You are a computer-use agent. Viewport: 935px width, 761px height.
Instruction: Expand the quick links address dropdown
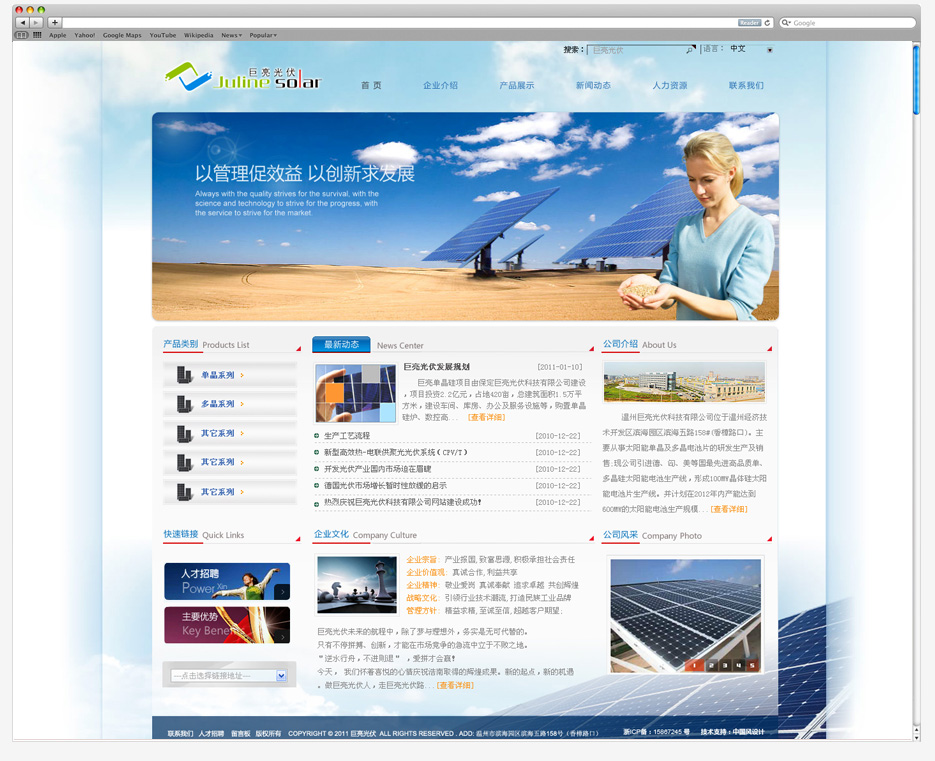pyautogui.click(x=281, y=676)
